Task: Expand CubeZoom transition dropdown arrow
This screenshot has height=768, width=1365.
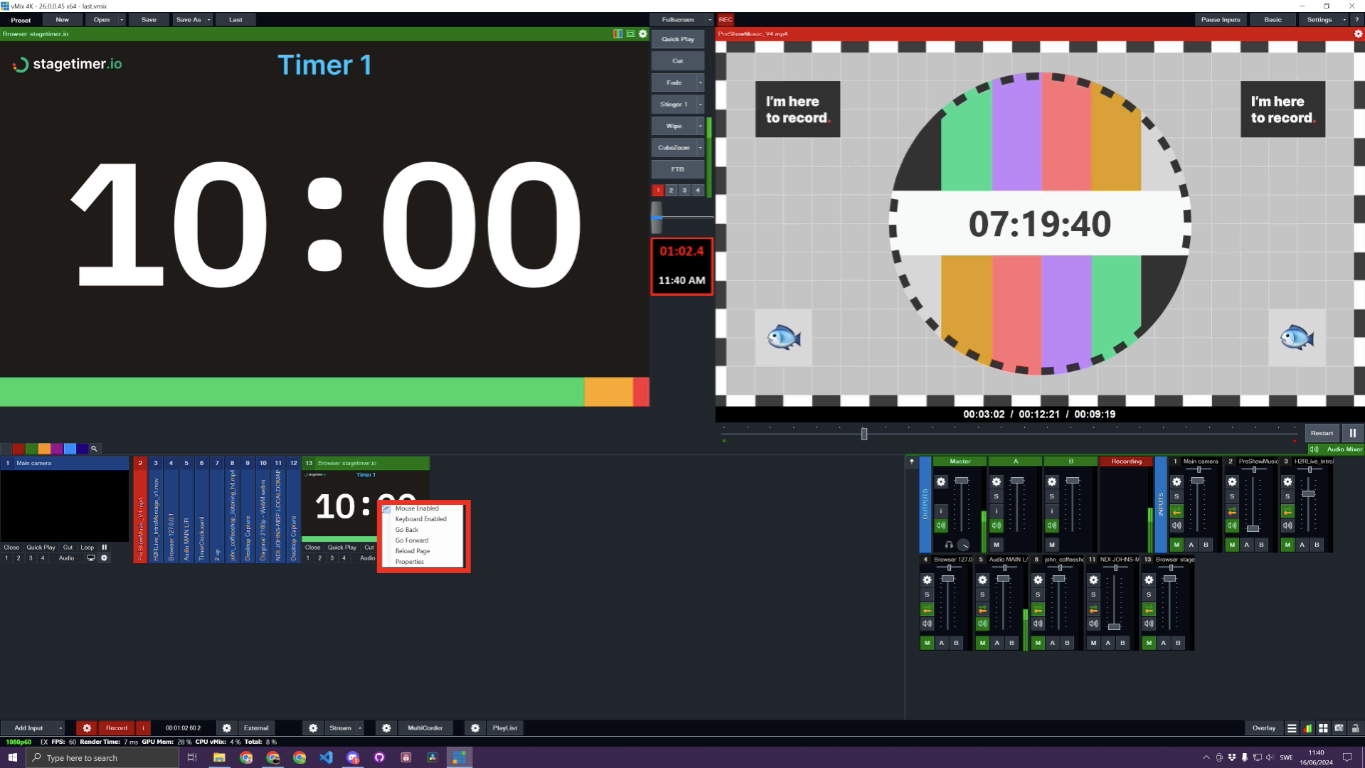Action: (700, 147)
